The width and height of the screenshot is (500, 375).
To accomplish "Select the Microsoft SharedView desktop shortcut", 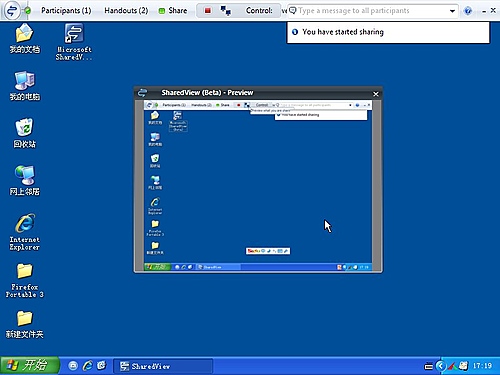I will pos(74,42).
